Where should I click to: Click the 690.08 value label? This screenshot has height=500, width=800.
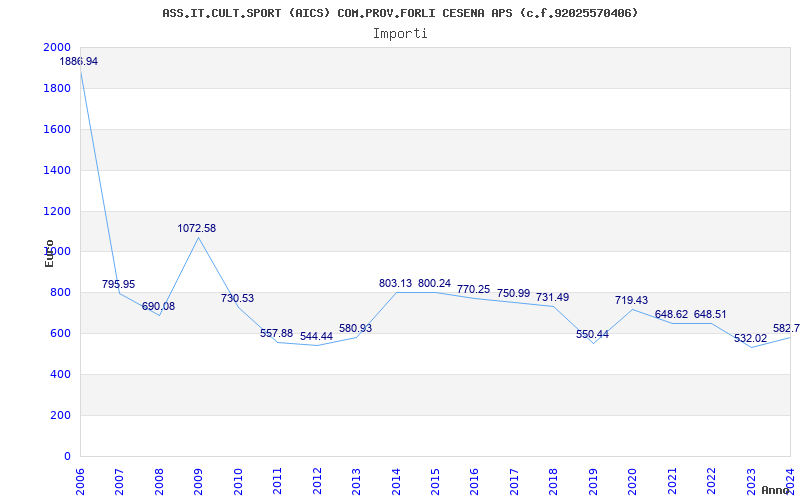pos(158,307)
